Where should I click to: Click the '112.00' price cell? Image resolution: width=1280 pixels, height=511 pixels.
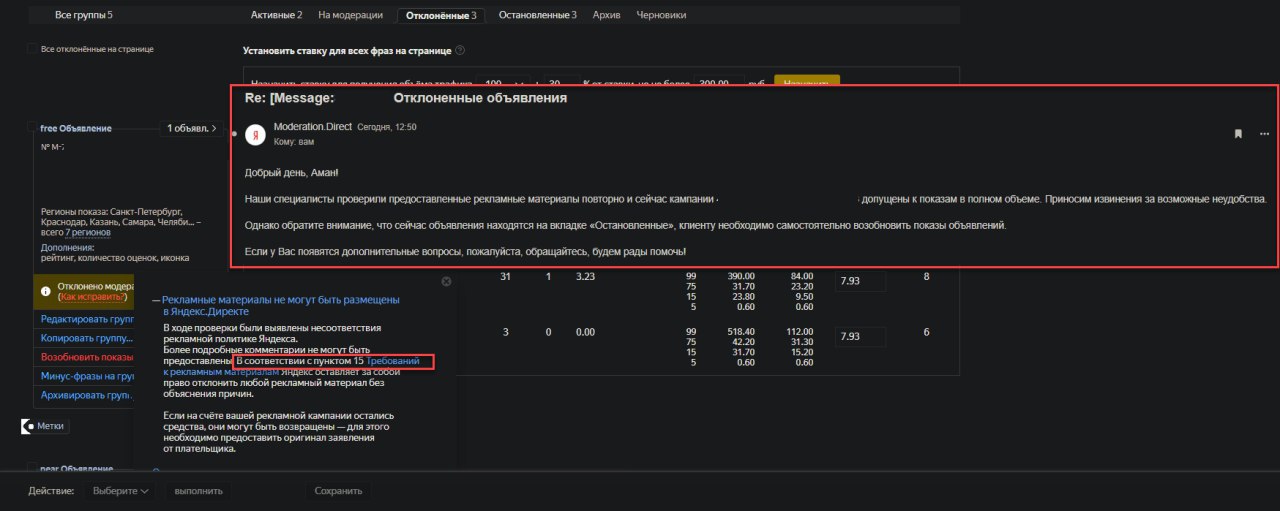(x=801, y=330)
